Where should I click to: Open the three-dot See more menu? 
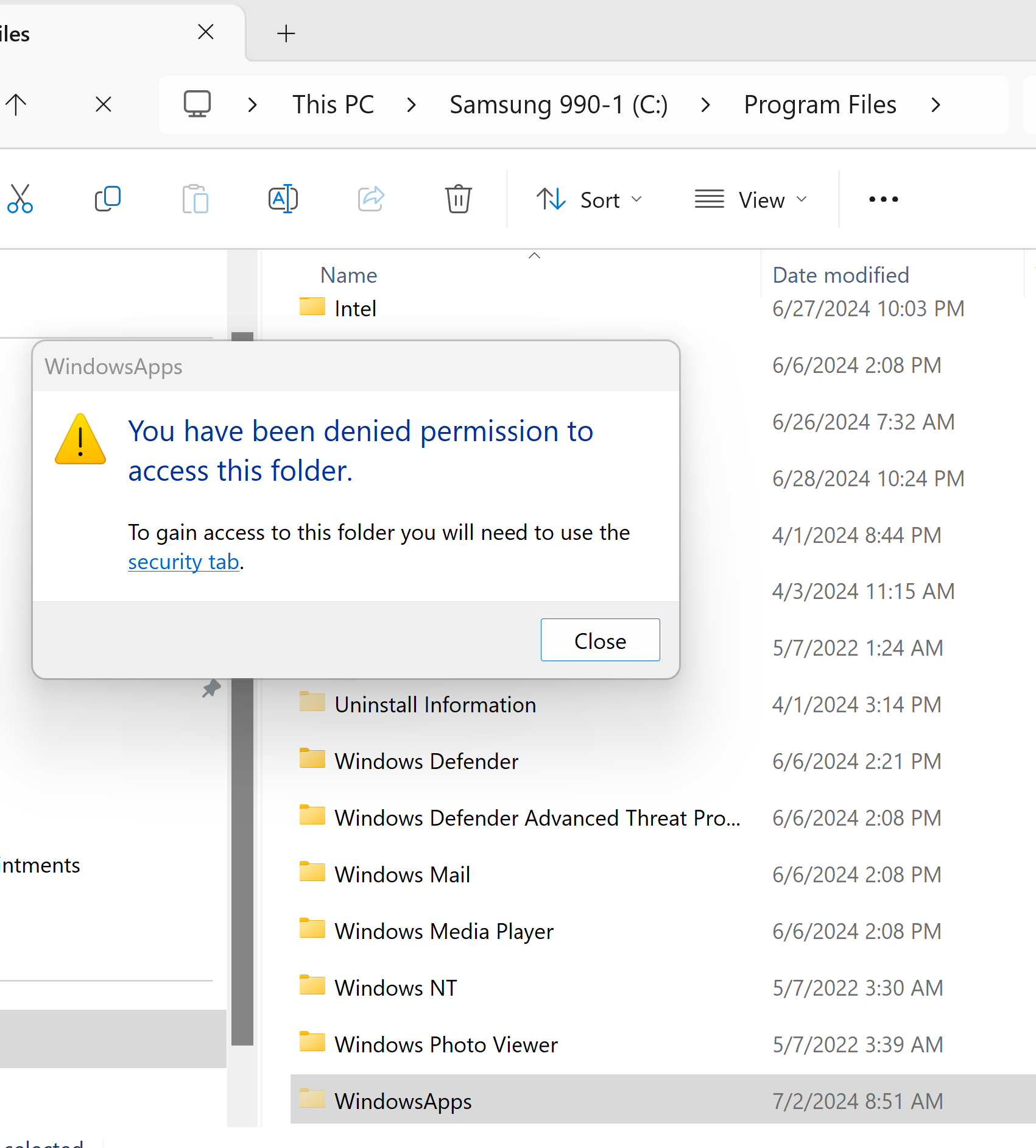[883, 199]
